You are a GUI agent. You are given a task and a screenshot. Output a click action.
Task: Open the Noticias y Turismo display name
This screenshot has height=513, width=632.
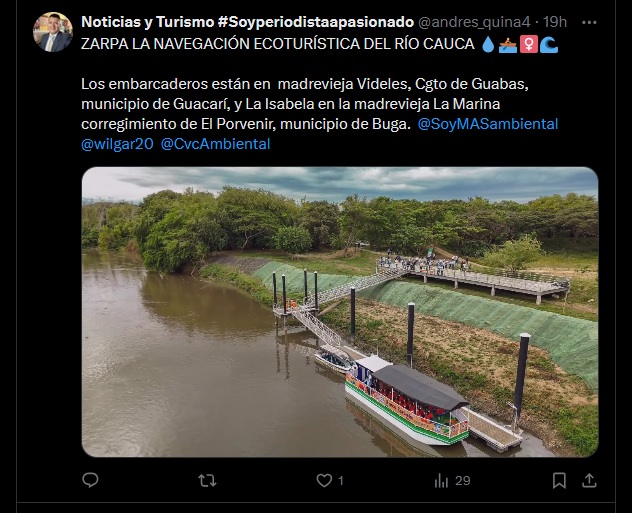(247, 22)
